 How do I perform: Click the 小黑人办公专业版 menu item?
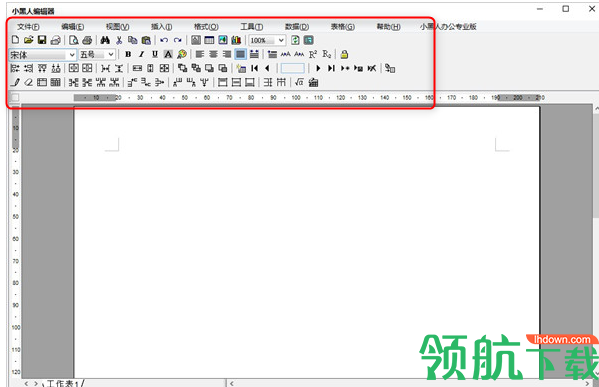click(448, 27)
